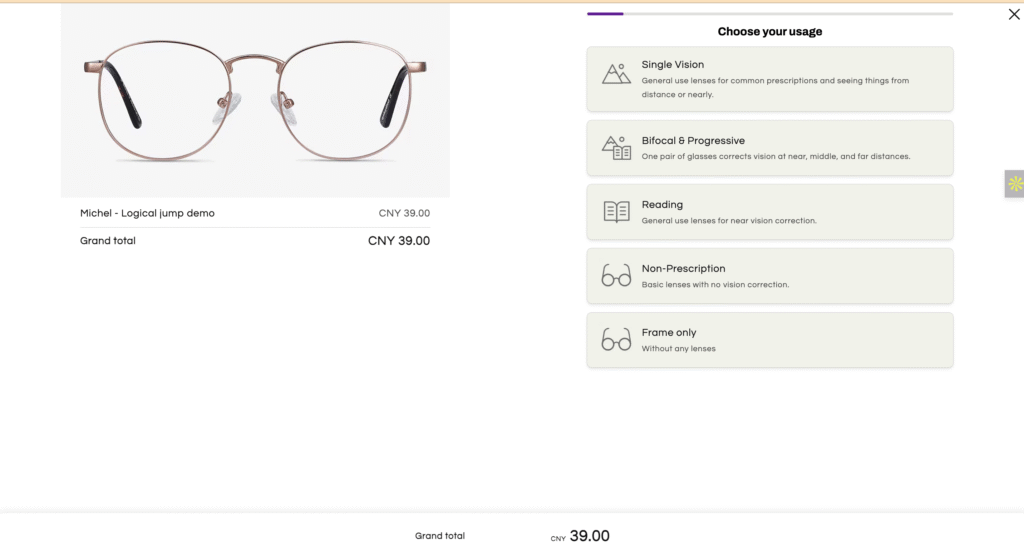
Task: Click the step progress bar
Action: pos(769,14)
